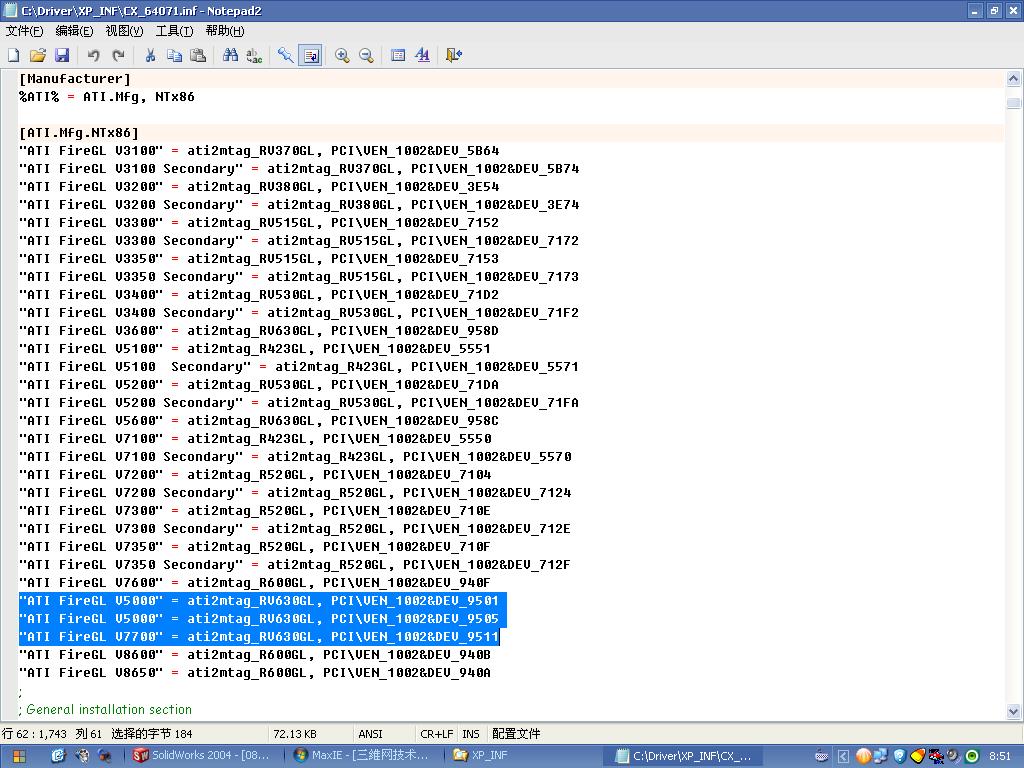The width and height of the screenshot is (1024, 768).
Task: Create a new document with the blank-page icon
Action: tap(14, 56)
